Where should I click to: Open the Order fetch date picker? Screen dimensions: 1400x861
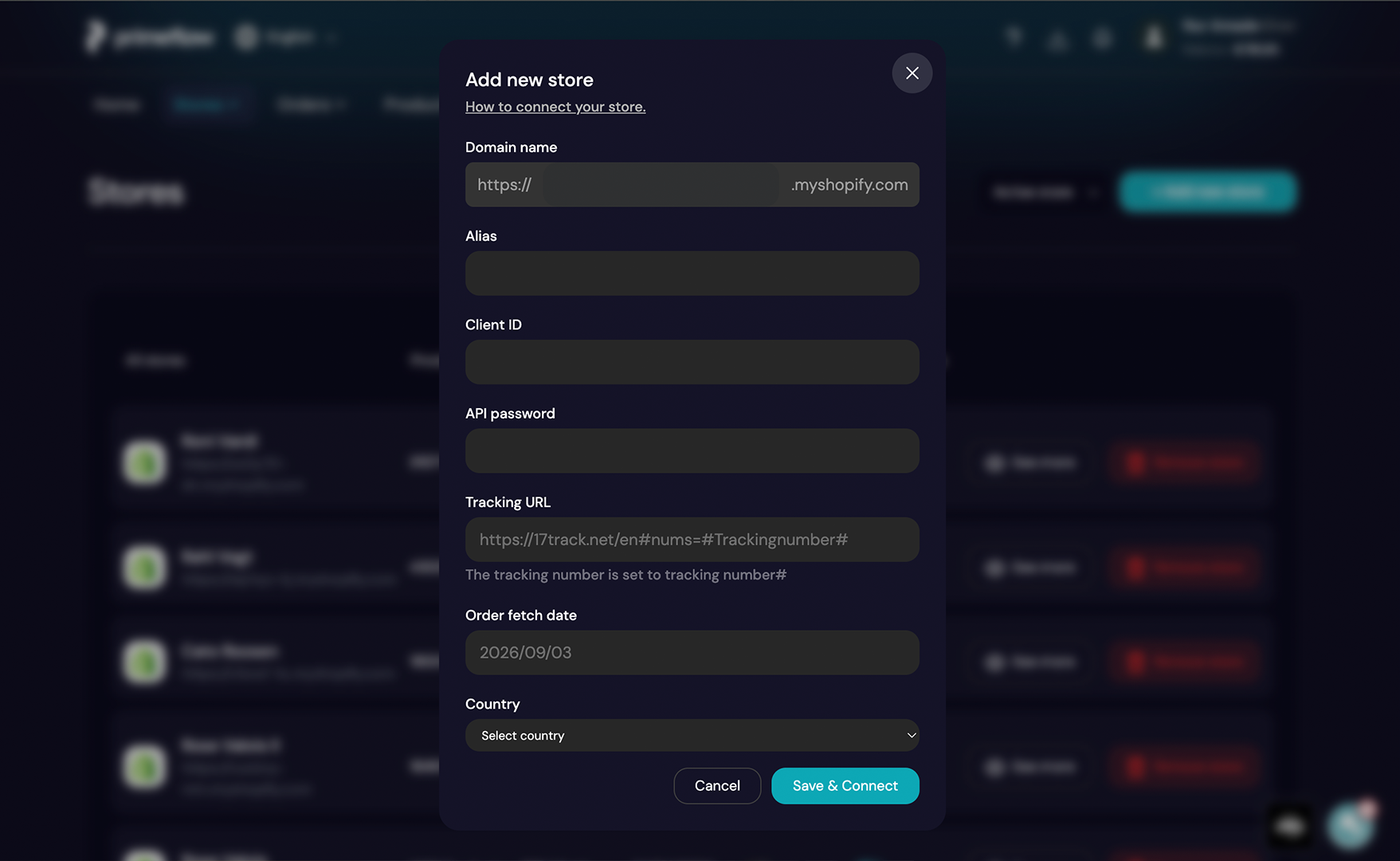[692, 653]
